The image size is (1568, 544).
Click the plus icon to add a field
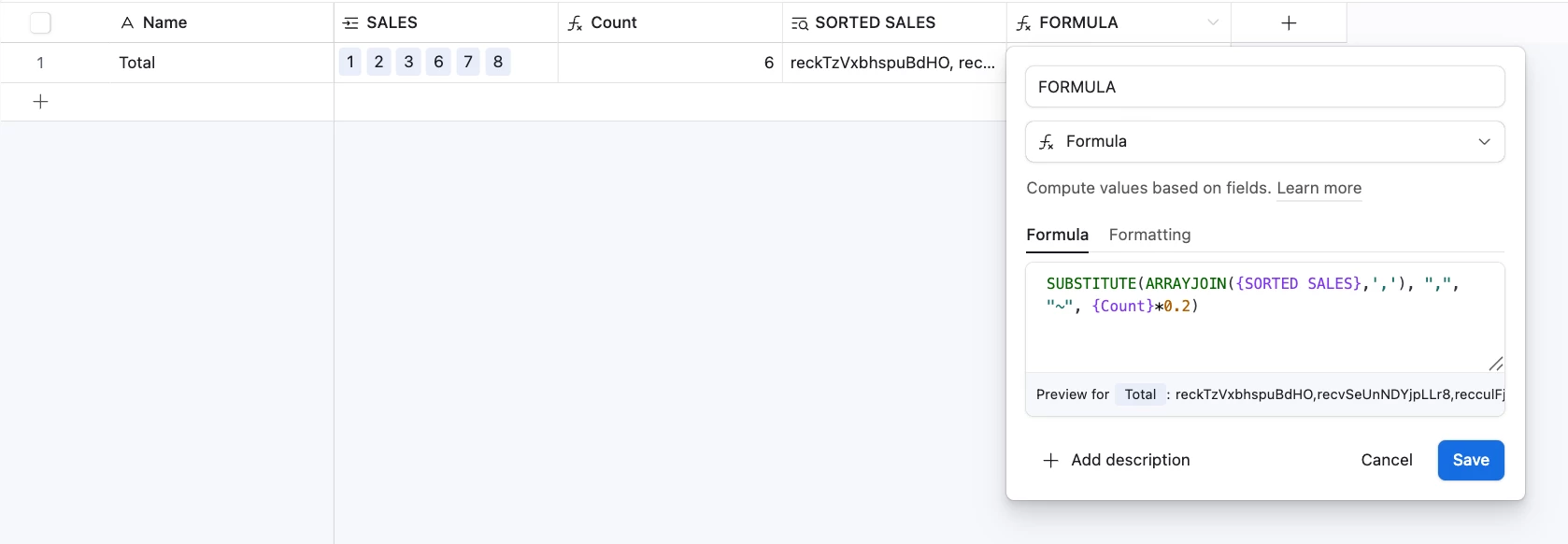pos(1289,22)
